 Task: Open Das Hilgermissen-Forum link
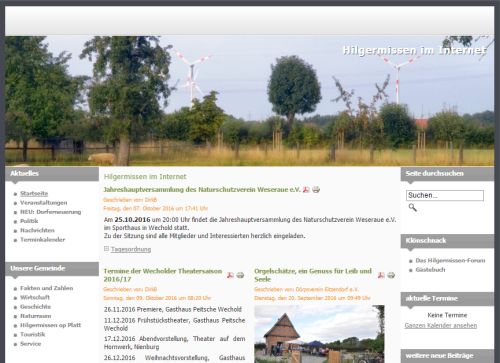tap(450, 260)
